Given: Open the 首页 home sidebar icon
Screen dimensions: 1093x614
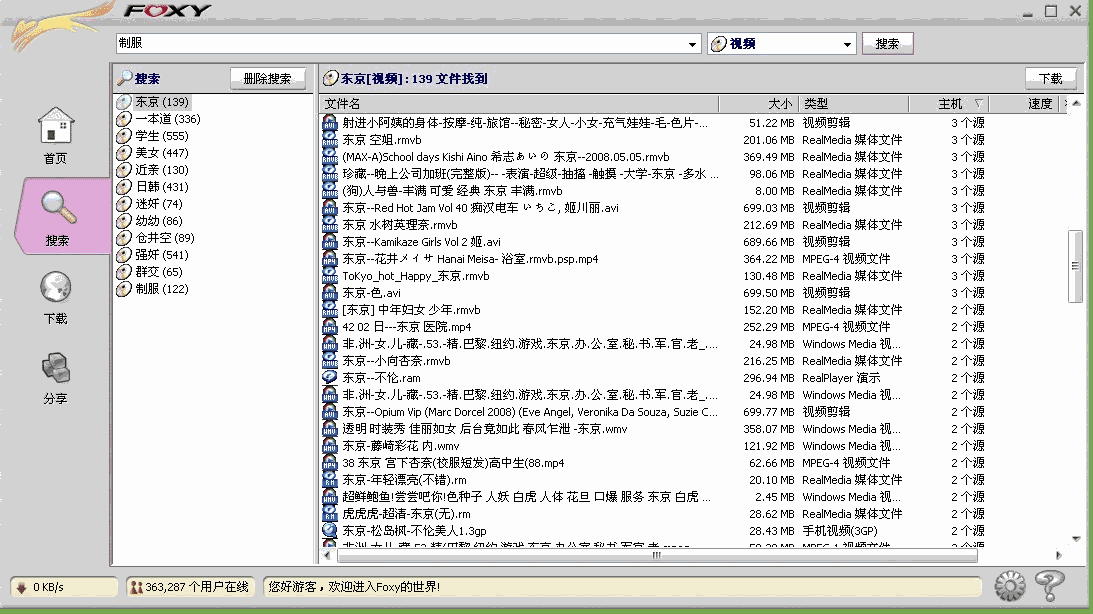Looking at the screenshot, I should pyautogui.click(x=55, y=127).
